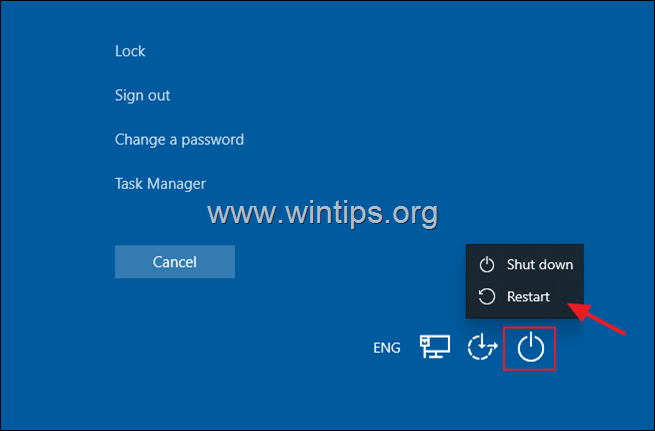Click the Shut down label text
Viewport: 655px width, 431px height.
click(x=540, y=264)
